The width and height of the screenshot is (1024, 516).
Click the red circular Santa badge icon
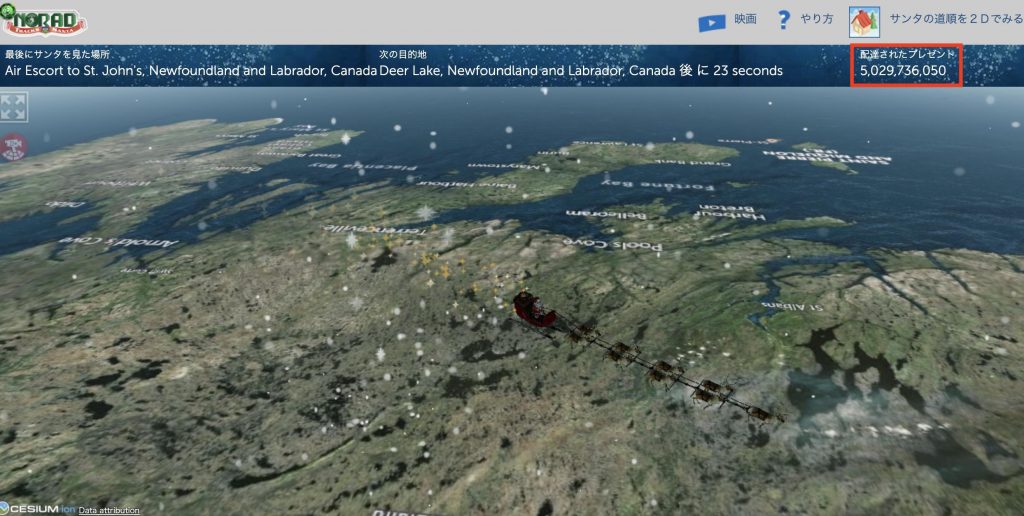tap(14, 147)
